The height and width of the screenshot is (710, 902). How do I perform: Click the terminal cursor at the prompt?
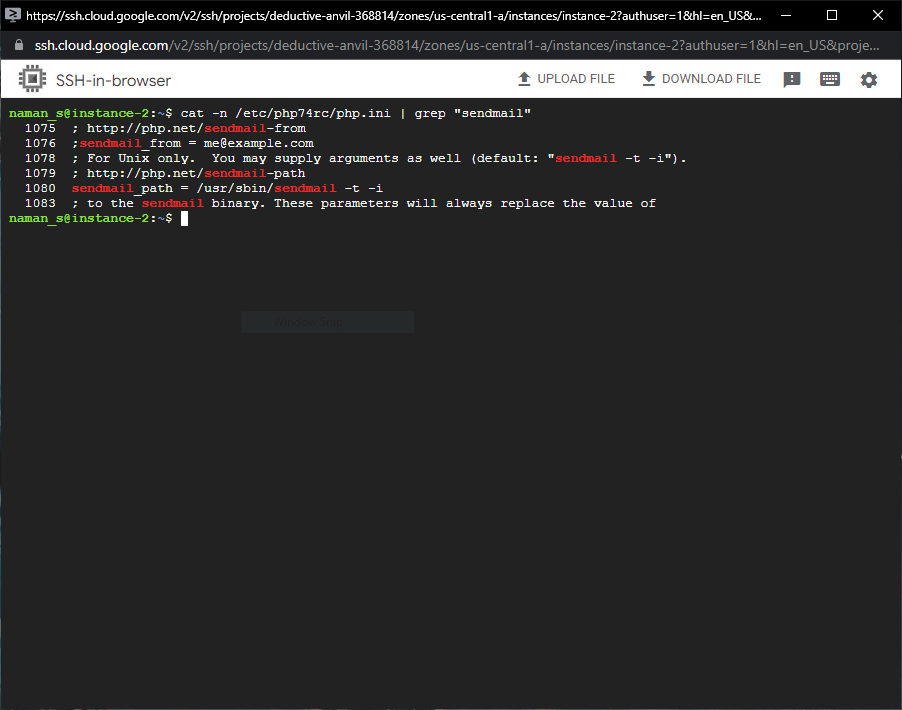tap(184, 219)
